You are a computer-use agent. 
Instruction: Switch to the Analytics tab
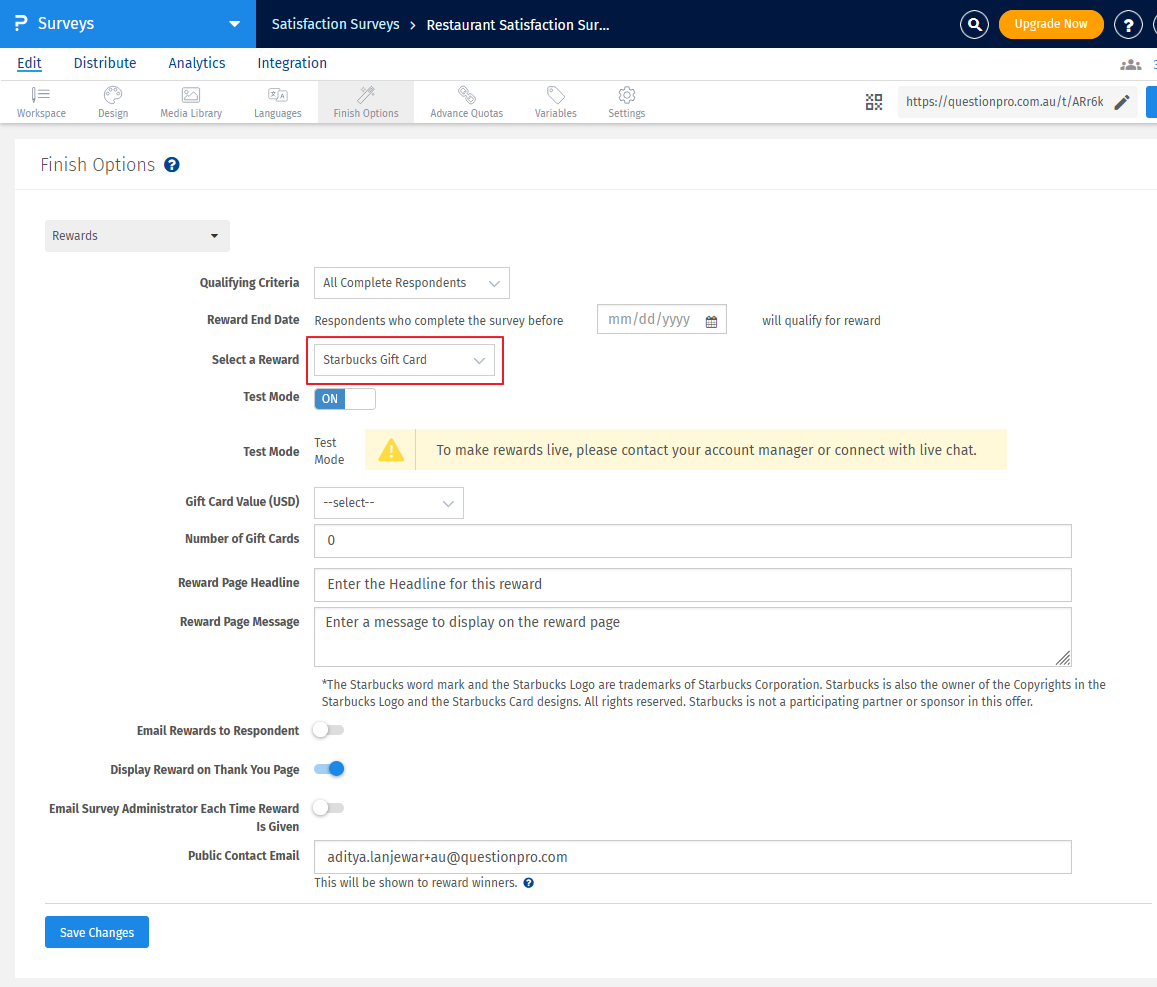[x=196, y=63]
